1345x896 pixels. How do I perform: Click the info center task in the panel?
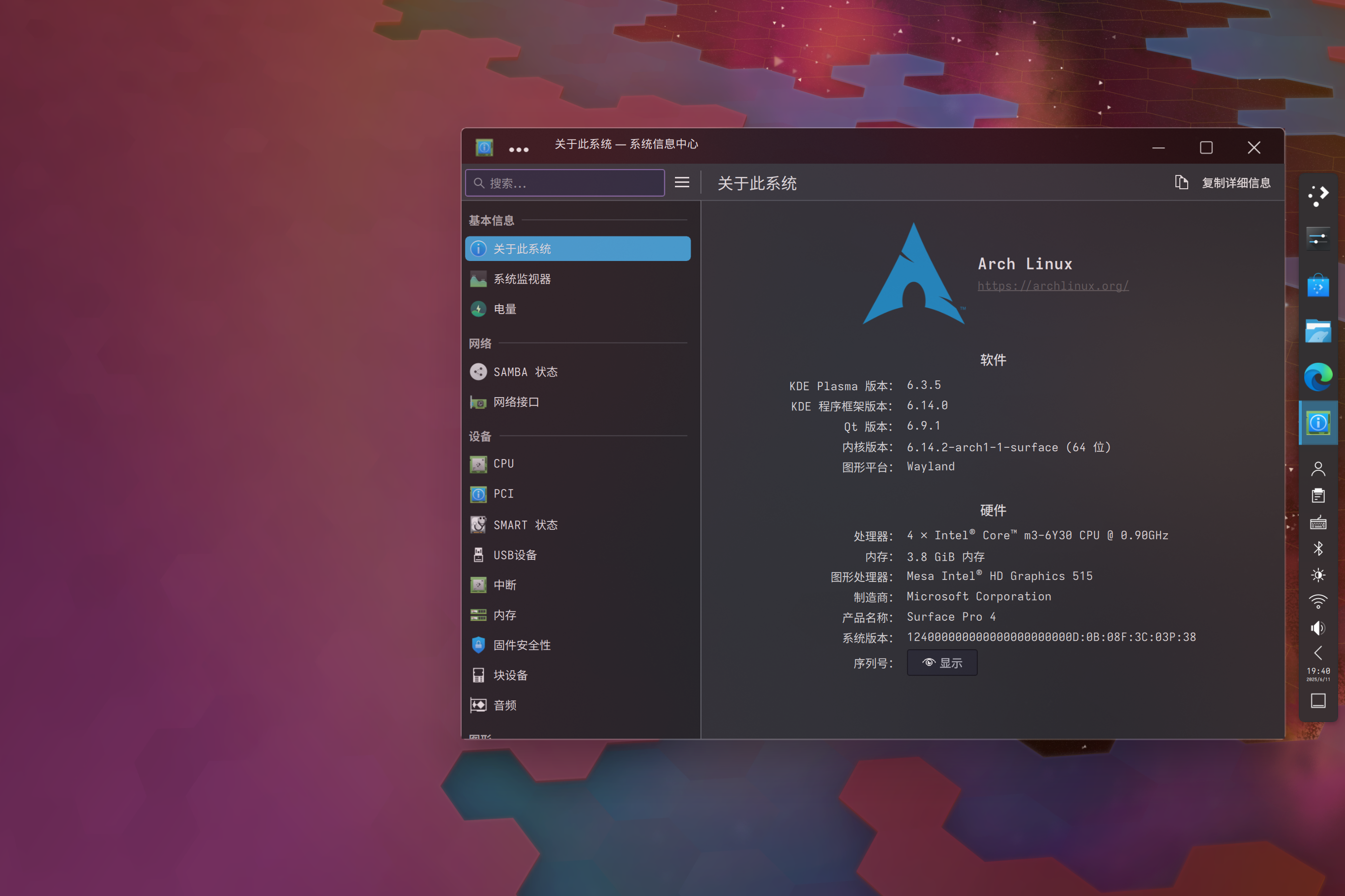pyautogui.click(x=1317, y=423)
